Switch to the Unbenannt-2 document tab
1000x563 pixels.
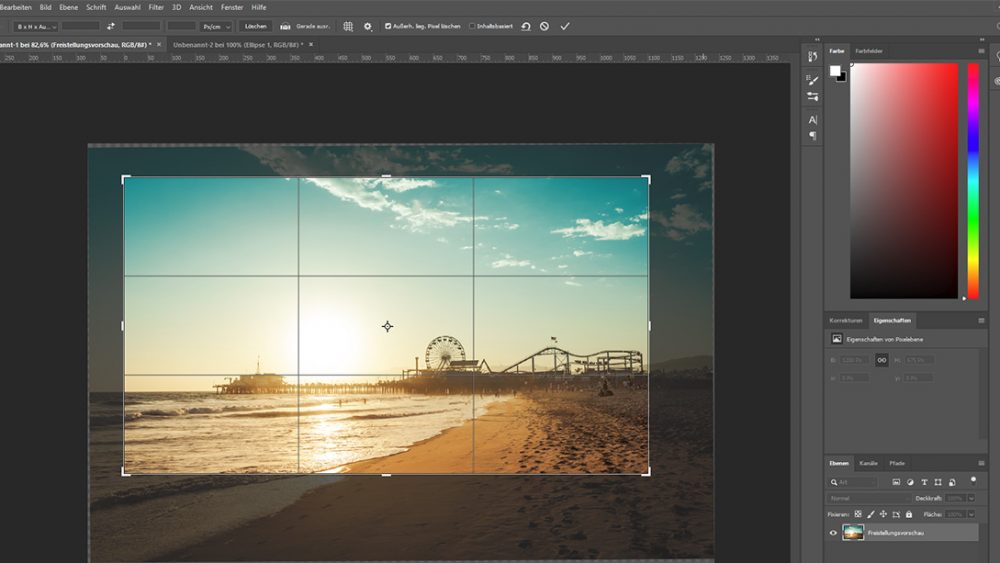[237, 45]
